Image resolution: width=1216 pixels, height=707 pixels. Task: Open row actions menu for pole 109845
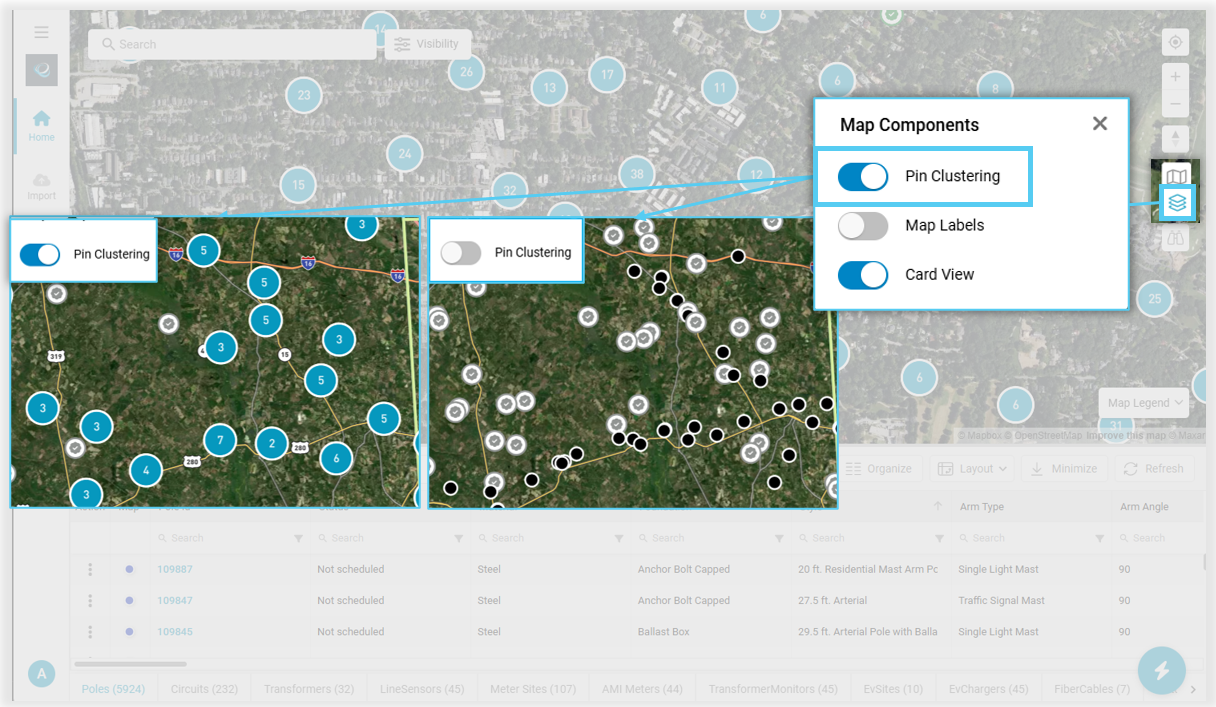90,631
